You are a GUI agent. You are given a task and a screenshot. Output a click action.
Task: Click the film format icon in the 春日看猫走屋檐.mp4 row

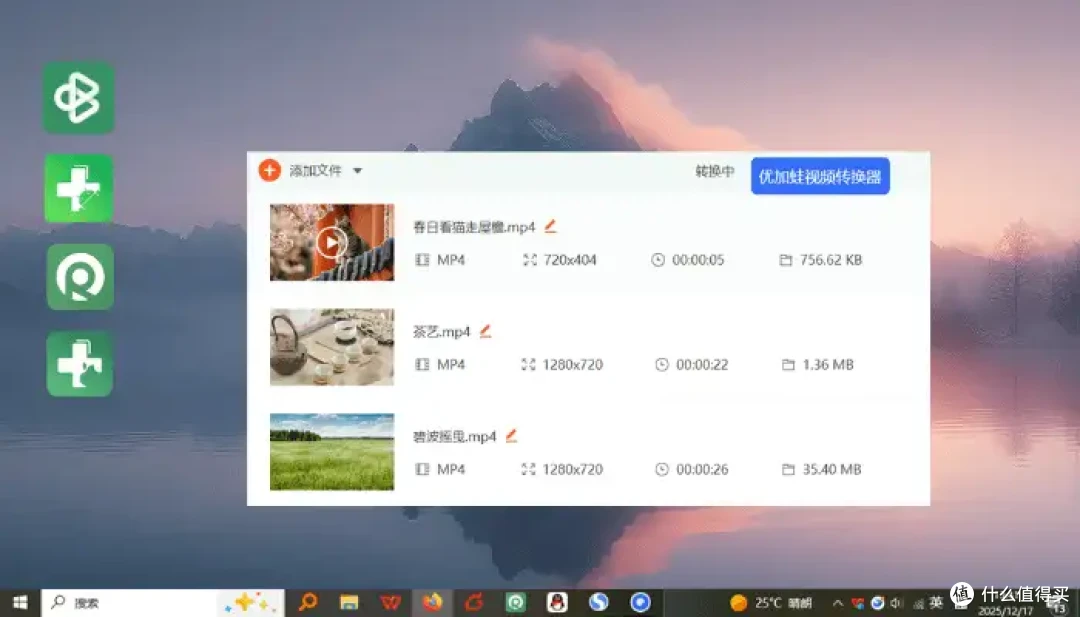422,260
